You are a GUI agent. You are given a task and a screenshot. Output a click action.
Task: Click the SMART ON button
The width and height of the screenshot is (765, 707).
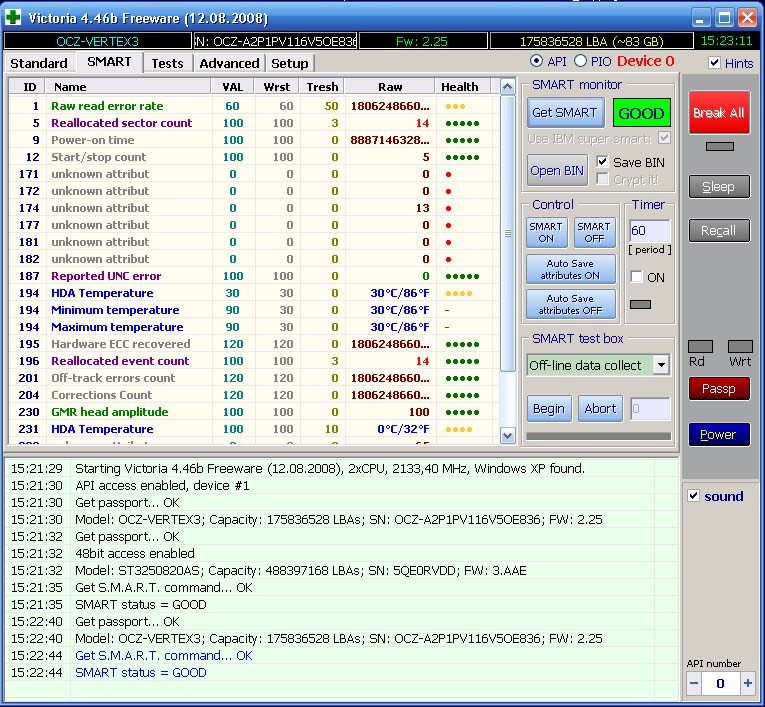pyautogui.click(x=546, y=232)
